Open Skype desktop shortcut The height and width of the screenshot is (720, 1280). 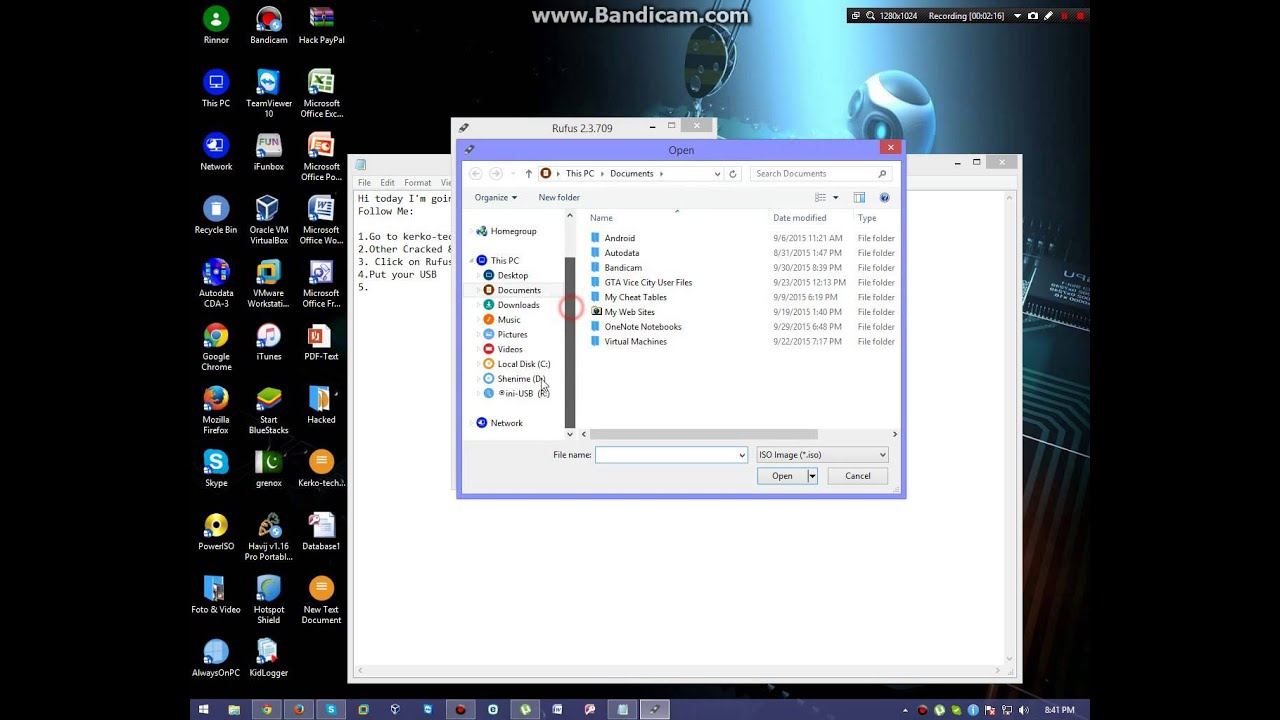216,468
